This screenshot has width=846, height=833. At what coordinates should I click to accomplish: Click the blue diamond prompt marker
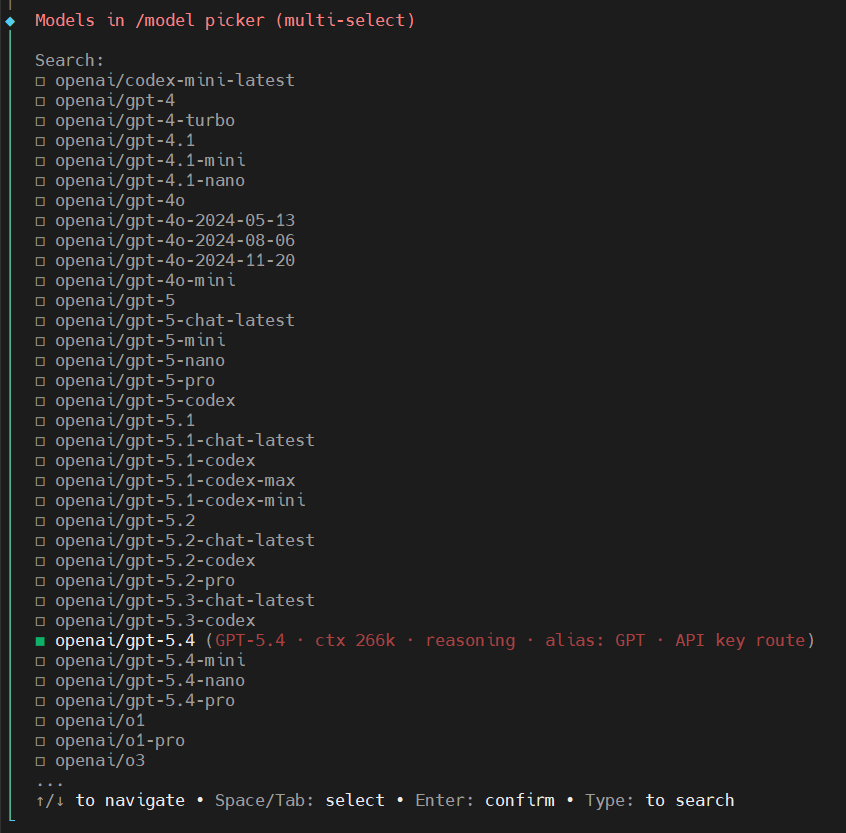[x=10, y=21]
